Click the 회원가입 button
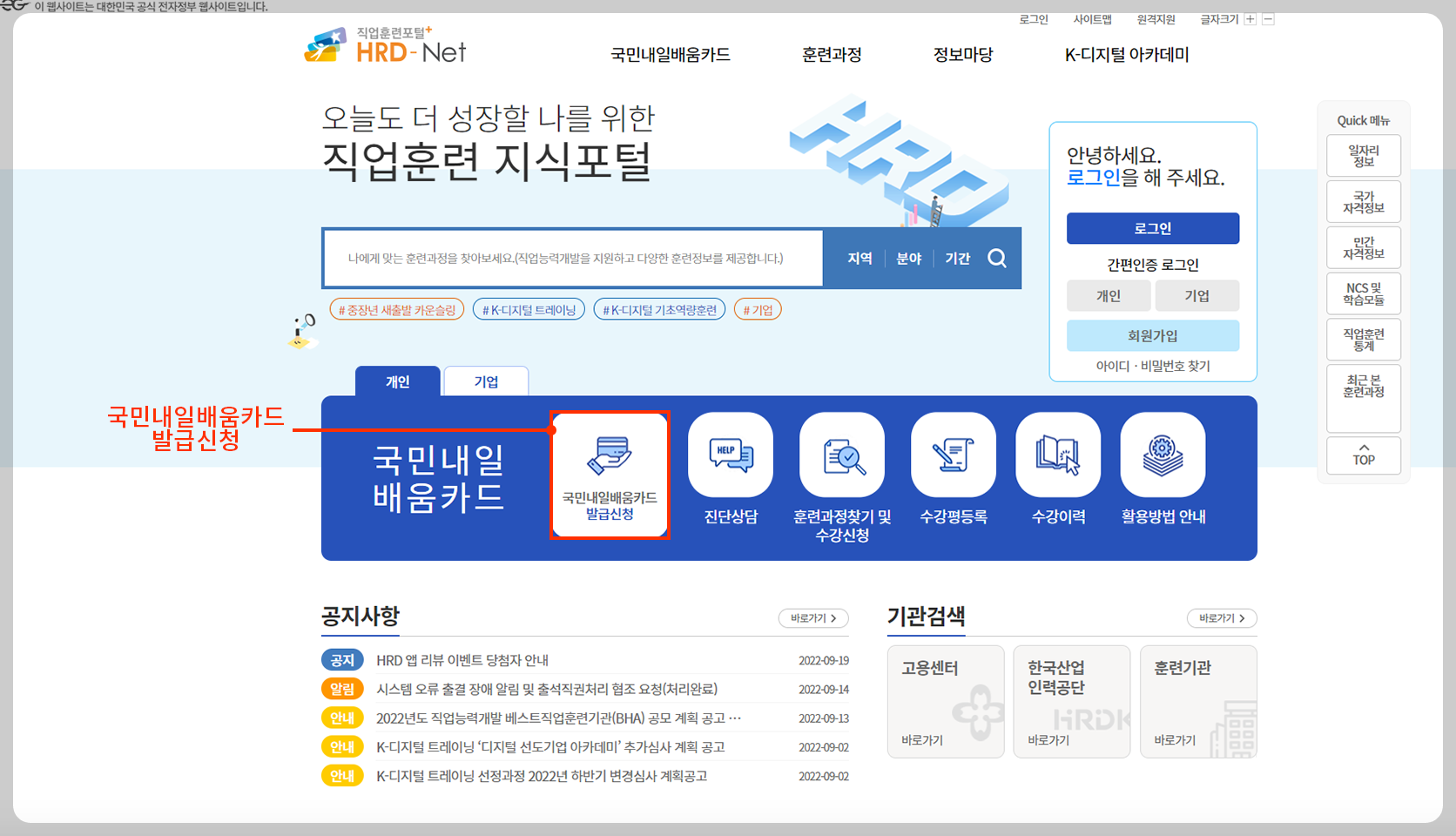 1153,335
